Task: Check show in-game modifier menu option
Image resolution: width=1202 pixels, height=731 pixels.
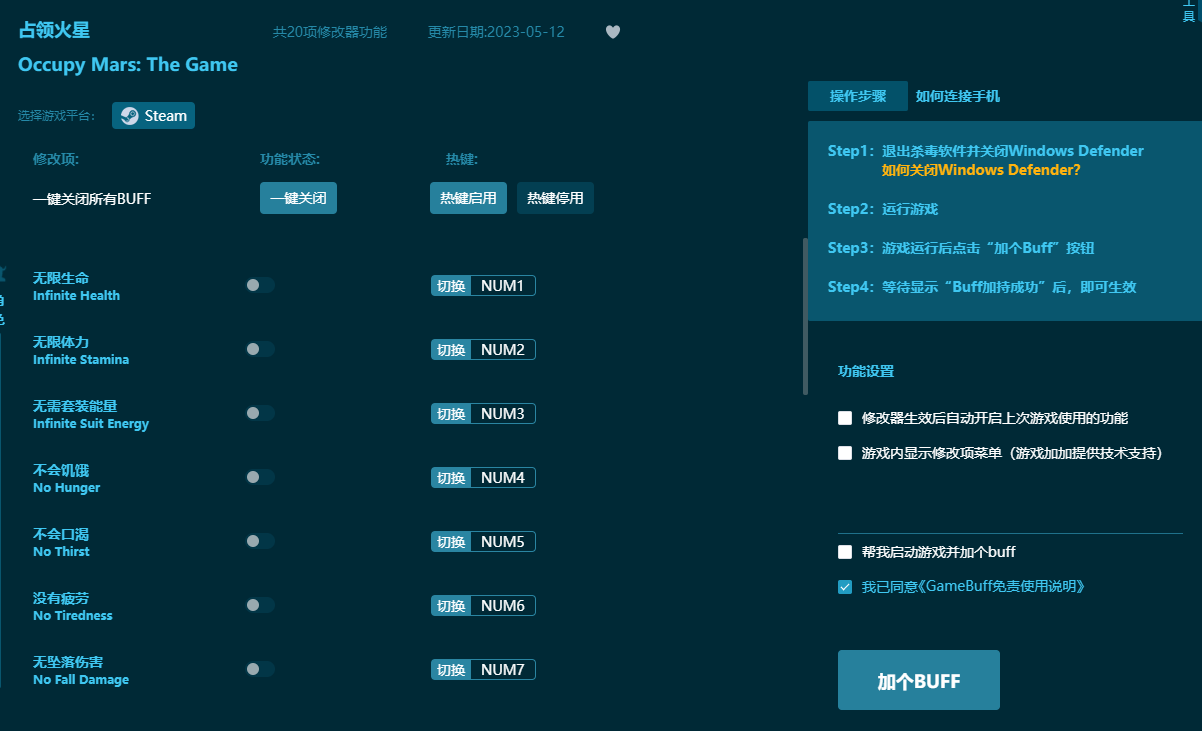Action: [845, 453]
